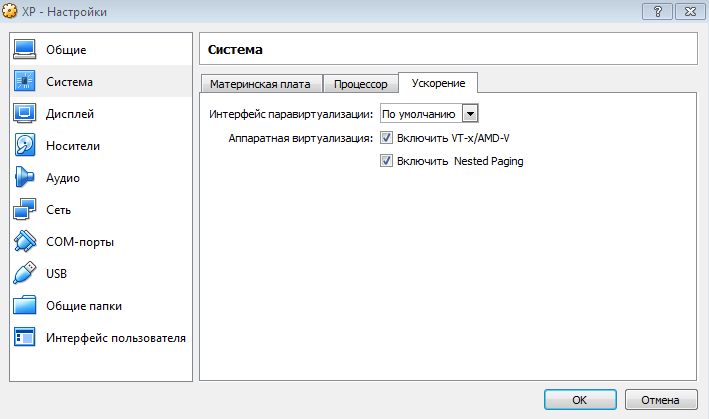
Task: Open Общие папки via the folder icon
Action: [25, 305]
